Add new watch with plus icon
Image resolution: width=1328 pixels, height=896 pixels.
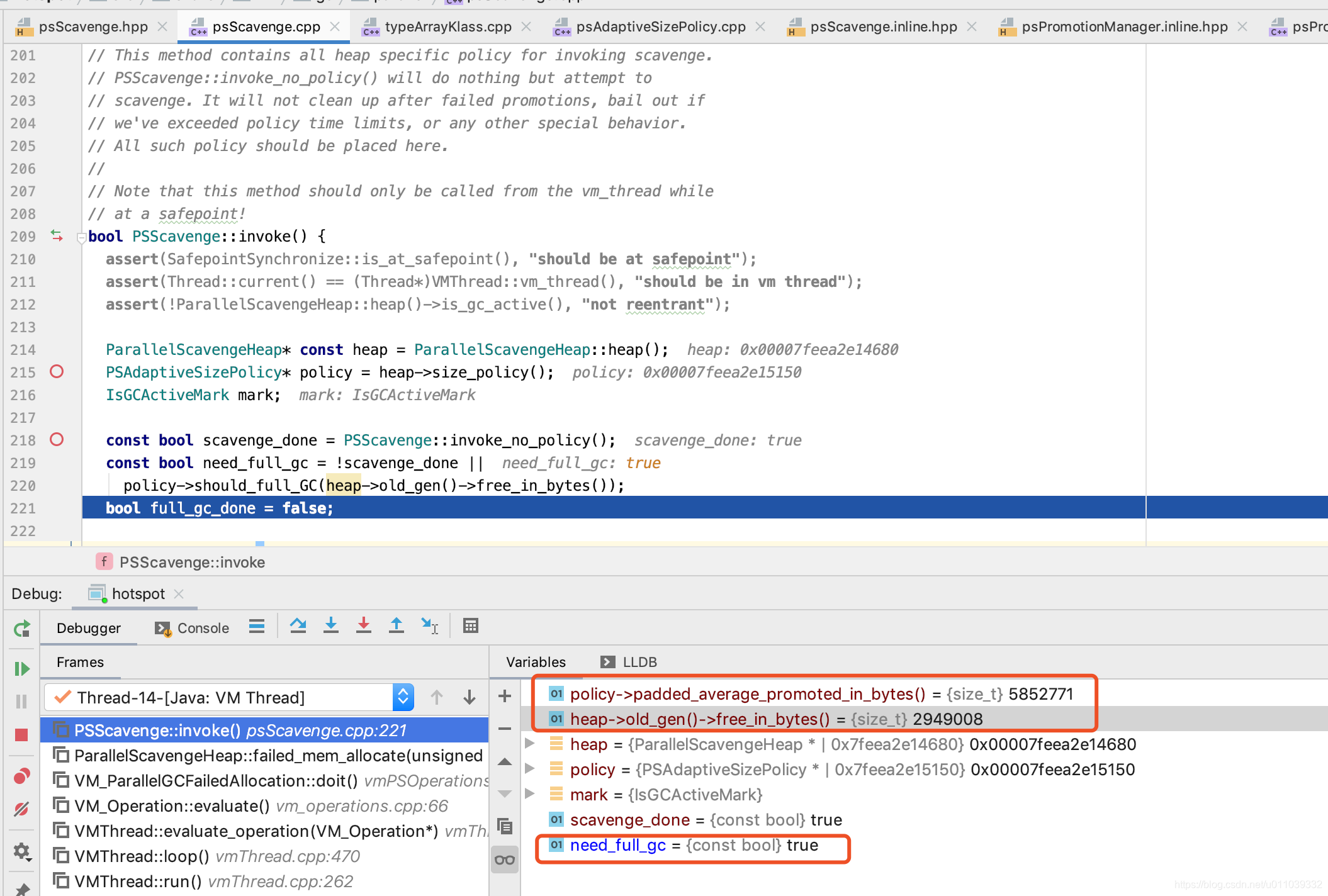click(x=505, y=696)
